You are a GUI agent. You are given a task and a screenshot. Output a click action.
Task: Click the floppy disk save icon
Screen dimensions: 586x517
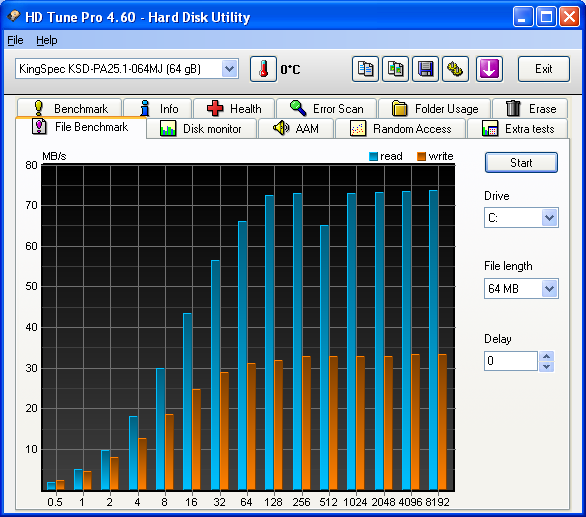[425, 69]
